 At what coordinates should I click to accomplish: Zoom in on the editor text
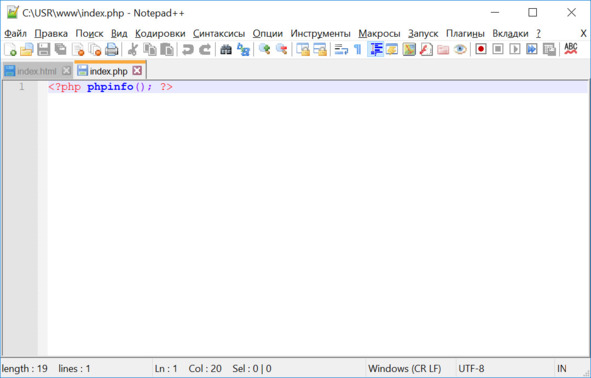tap(264, 49)
